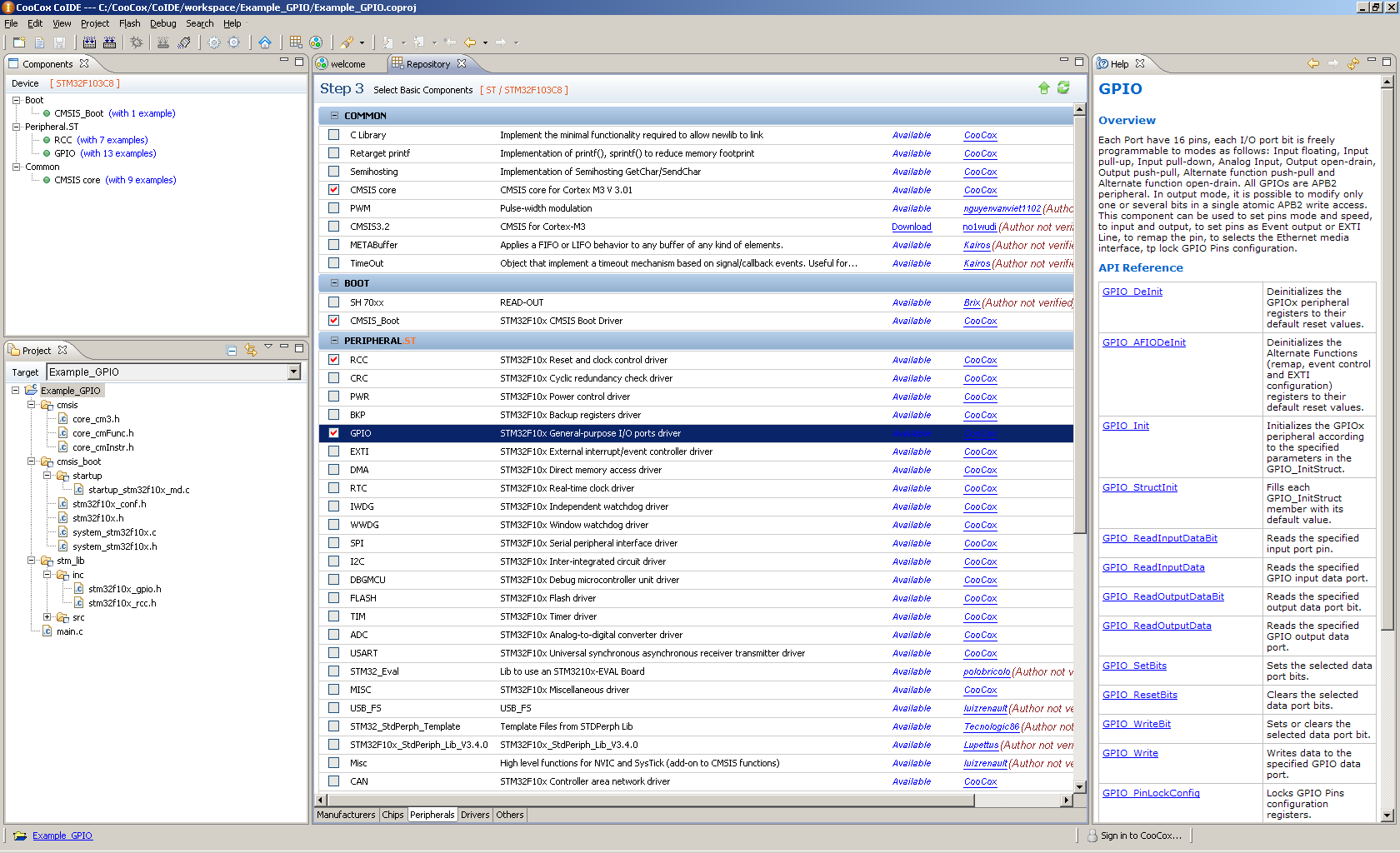Click the Start Debug bug icon
The width and height of the screenshot is (1400, 853).
[x=136, y=42]
